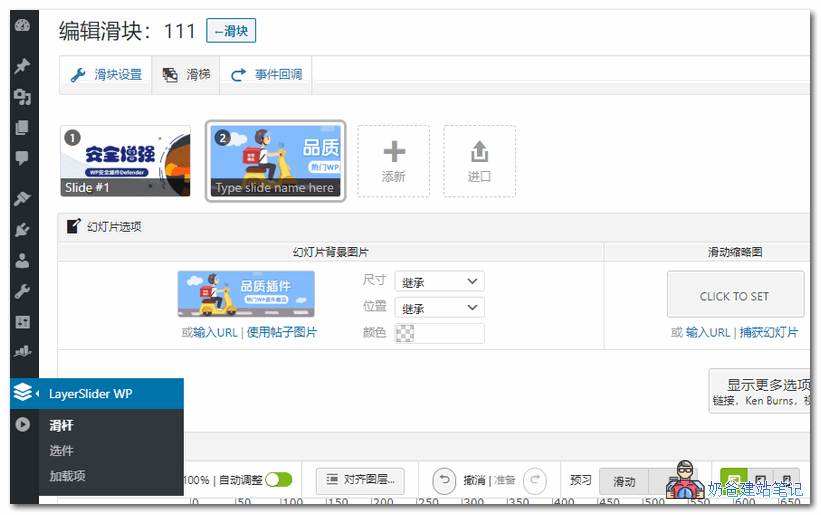Click 显示更多选项 show more options button
The image size is (821, 515).
760,391
